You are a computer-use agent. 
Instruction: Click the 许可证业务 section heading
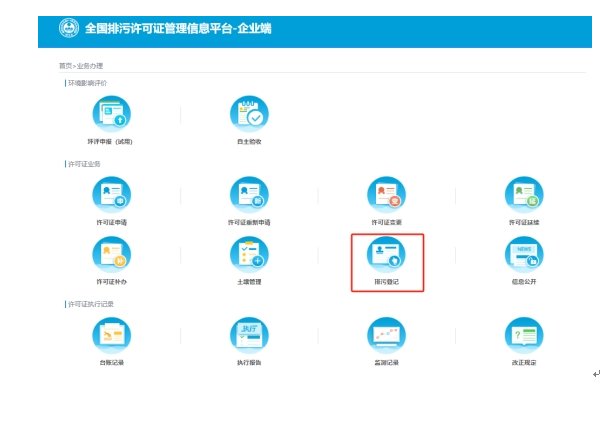click(84, 164)
